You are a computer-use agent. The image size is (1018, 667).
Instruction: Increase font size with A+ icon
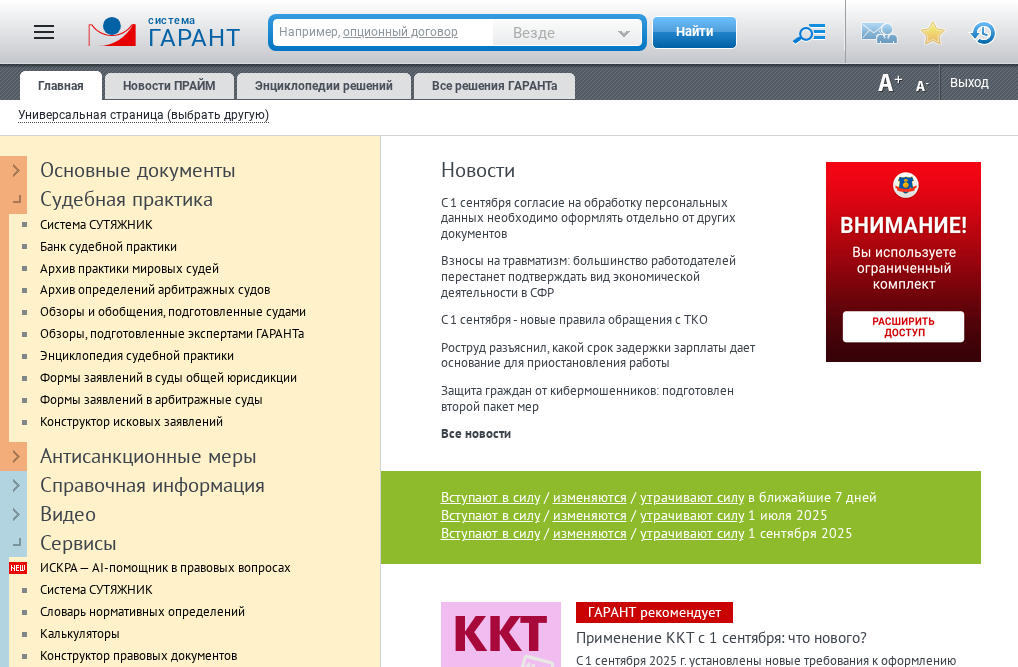click(889, 82)
